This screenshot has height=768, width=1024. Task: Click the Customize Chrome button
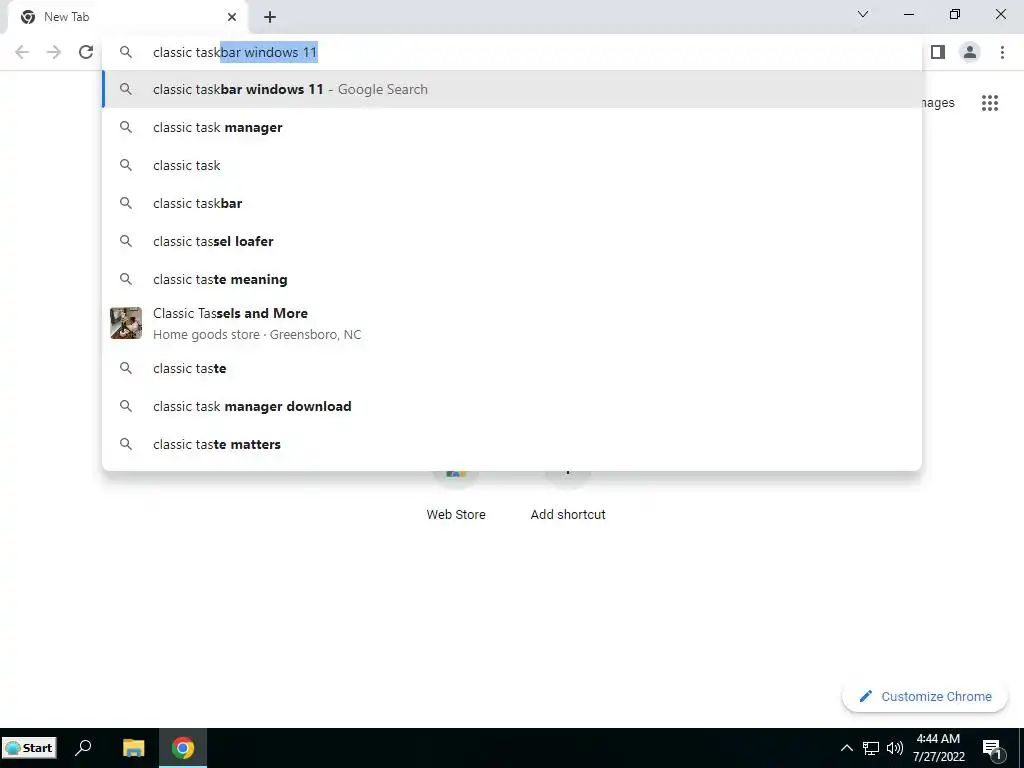(925, 696)
